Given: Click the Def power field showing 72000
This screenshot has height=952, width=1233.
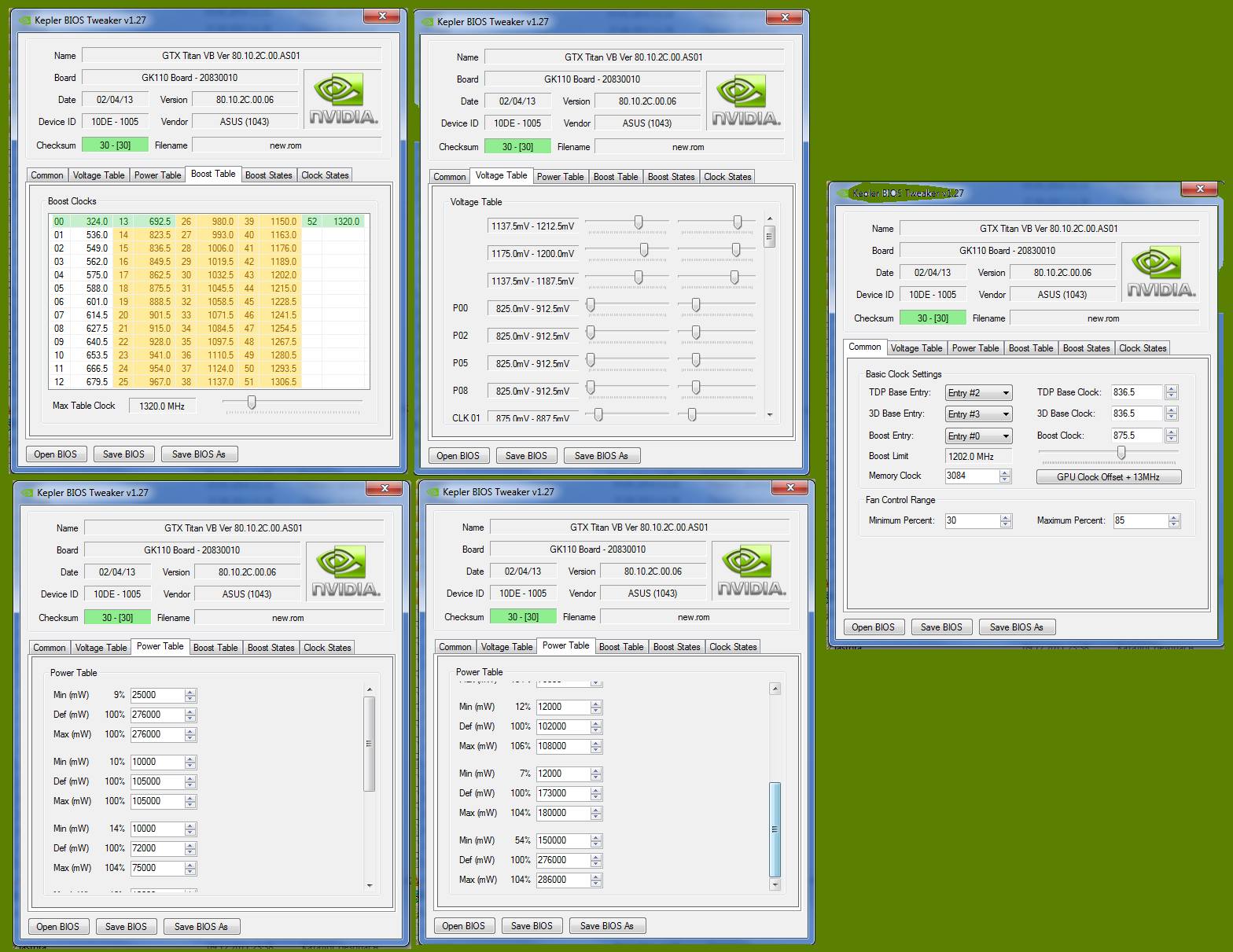Looking at the screenshot, I should click(157, 848).
